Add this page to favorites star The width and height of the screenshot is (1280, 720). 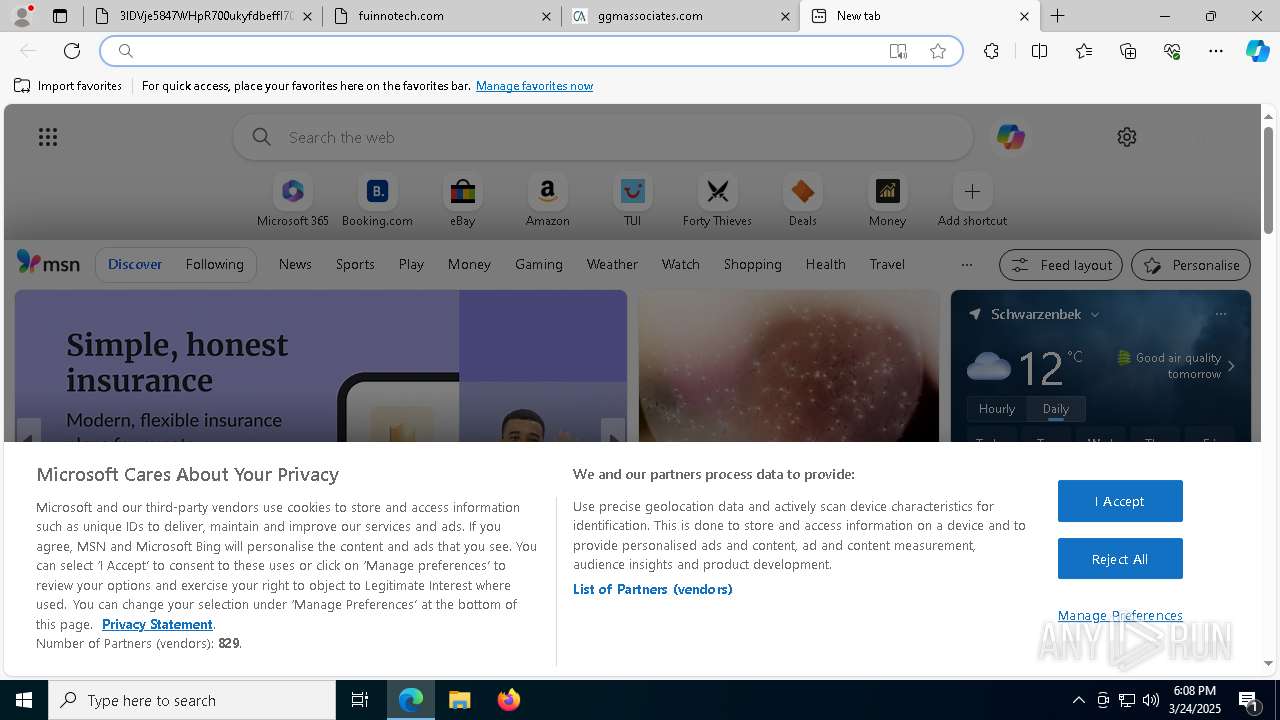[938, 51]
